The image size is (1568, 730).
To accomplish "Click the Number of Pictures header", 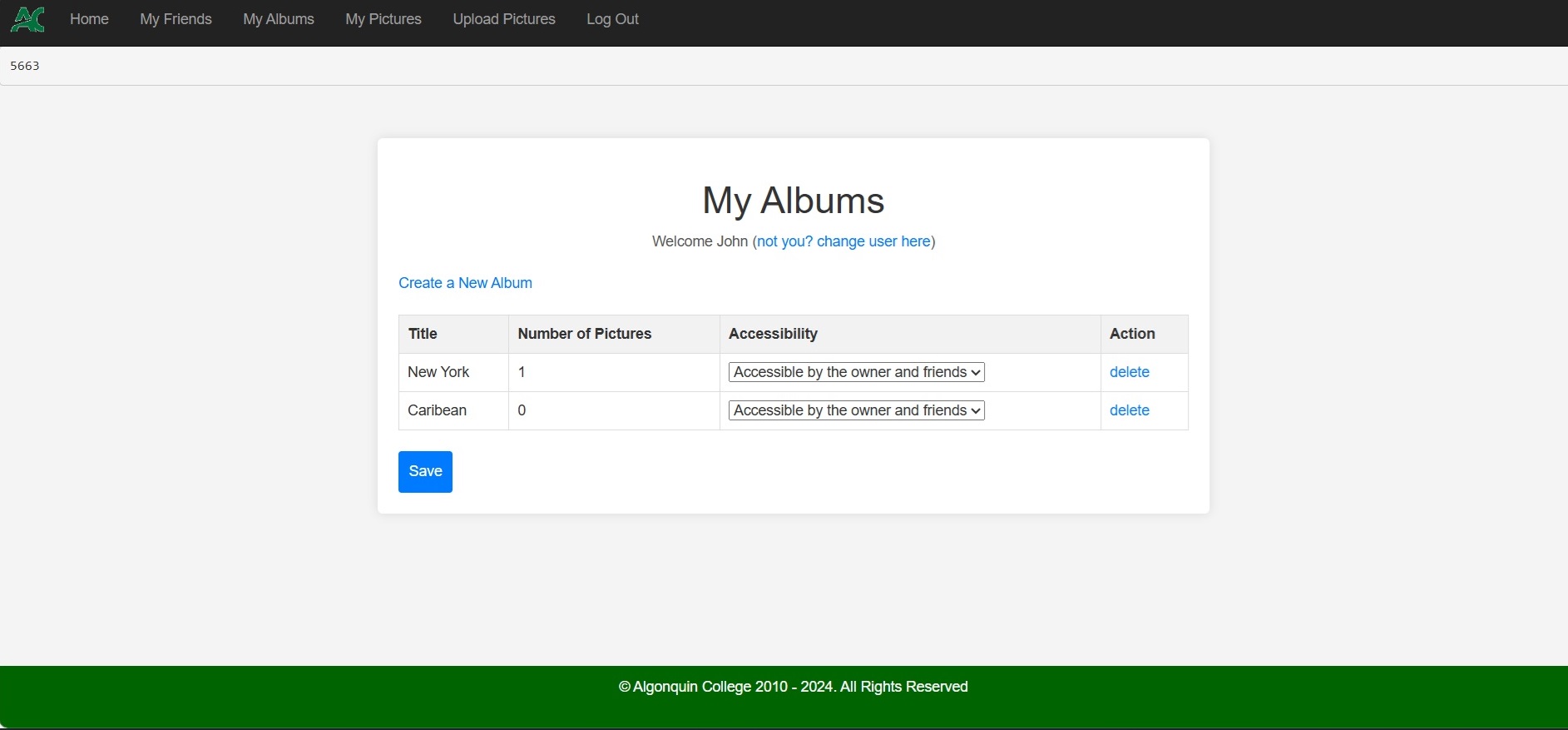I will [x=584, y=334].
